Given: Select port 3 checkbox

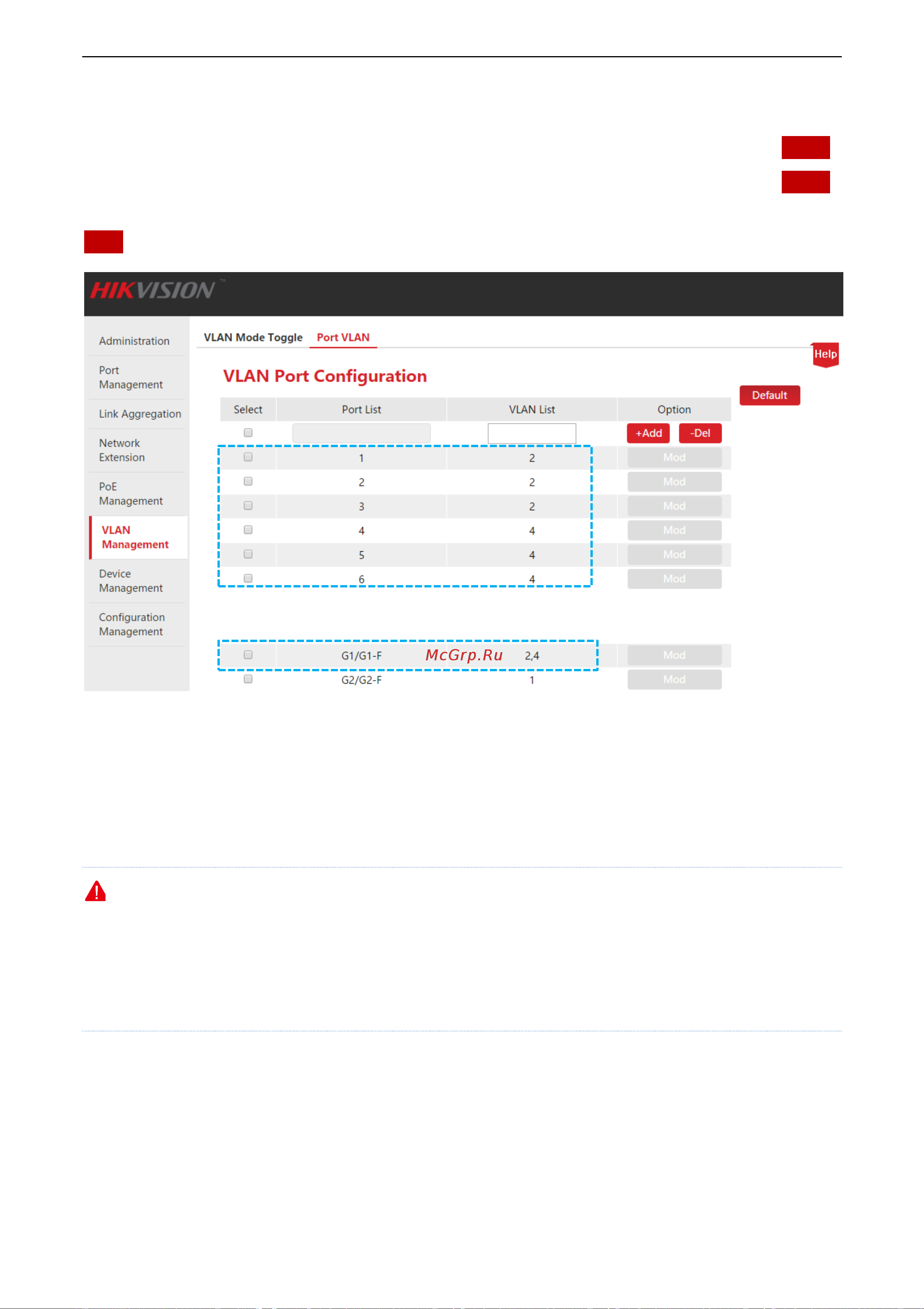Looking at the screenshot, I should pos(248,506).
